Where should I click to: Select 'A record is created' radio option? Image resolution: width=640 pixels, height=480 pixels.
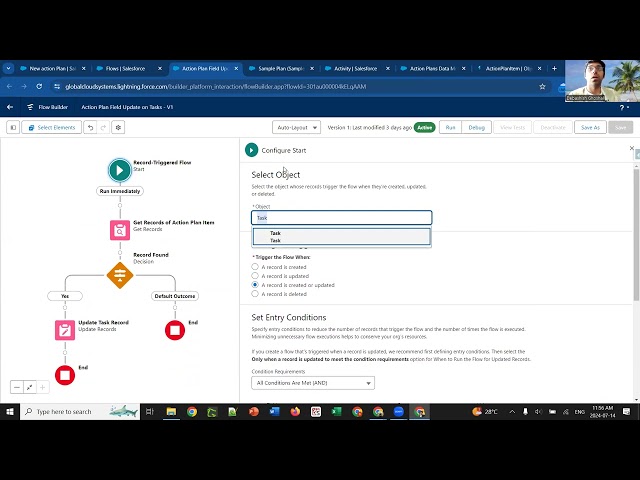(x=255, y=267)
